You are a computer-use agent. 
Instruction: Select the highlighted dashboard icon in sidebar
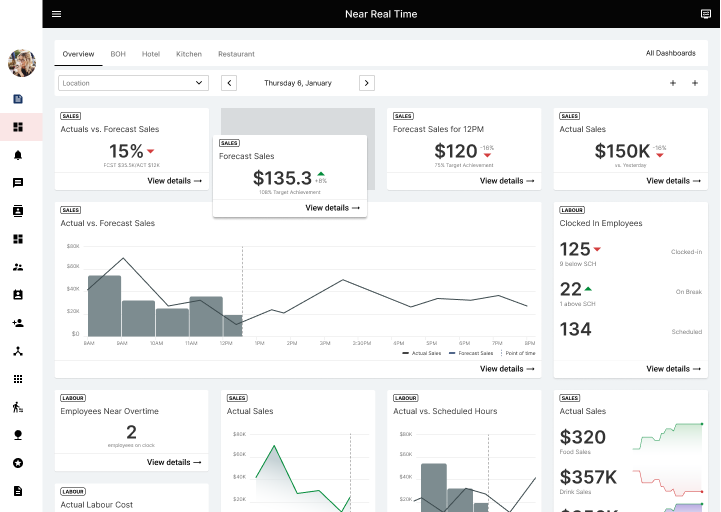[18, 127]
